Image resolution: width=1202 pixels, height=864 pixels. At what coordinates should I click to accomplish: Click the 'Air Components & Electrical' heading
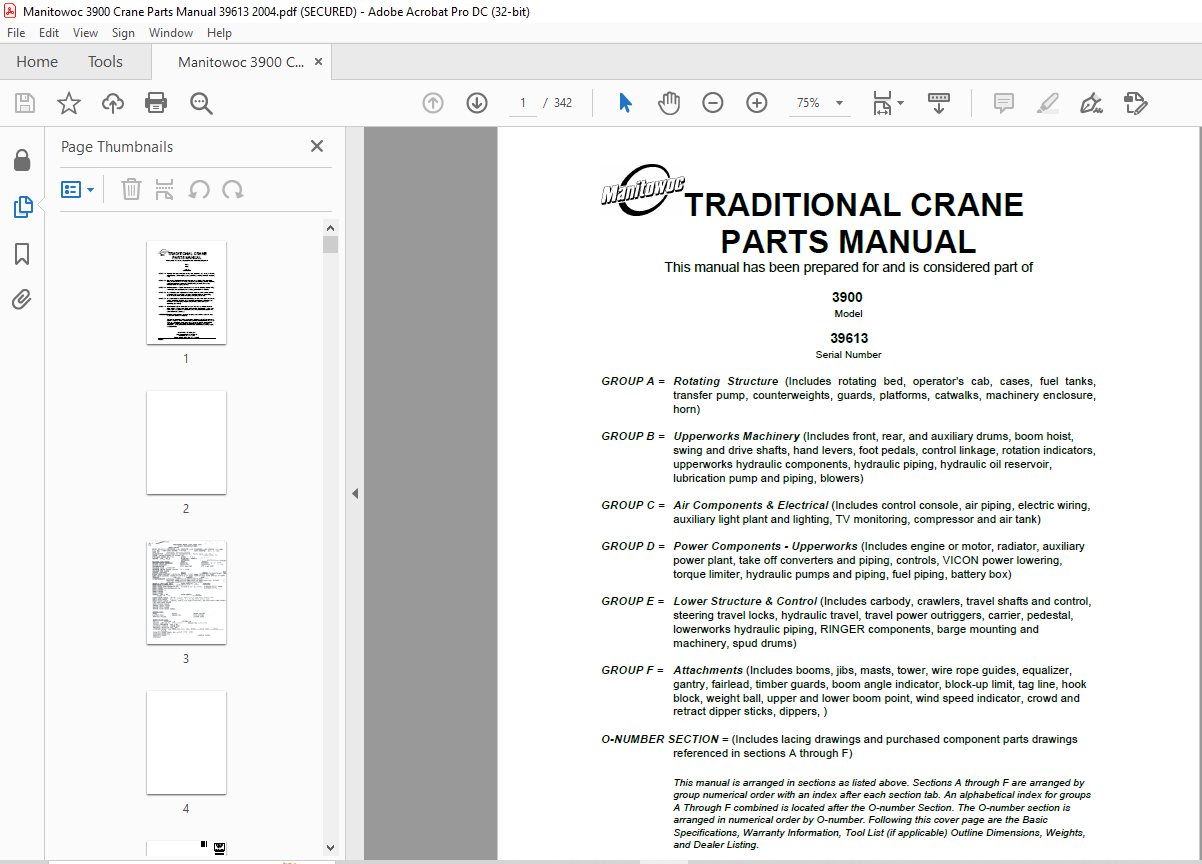[x=751, y=505]
